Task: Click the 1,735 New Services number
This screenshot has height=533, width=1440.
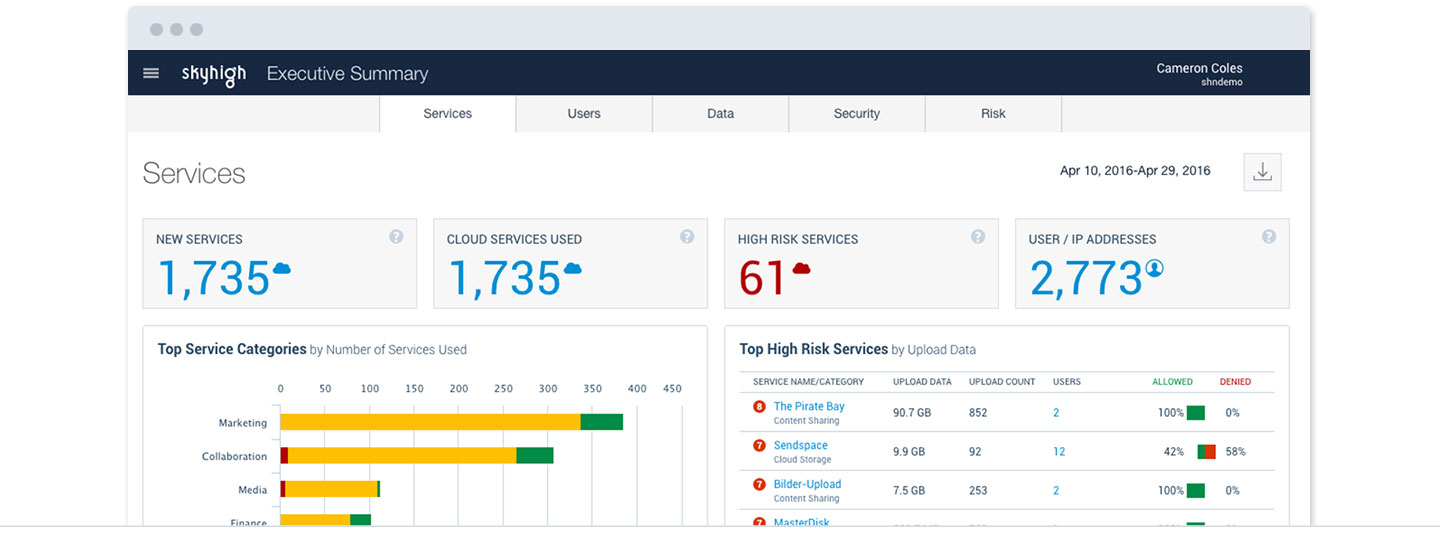Action: tap(214, 277)
